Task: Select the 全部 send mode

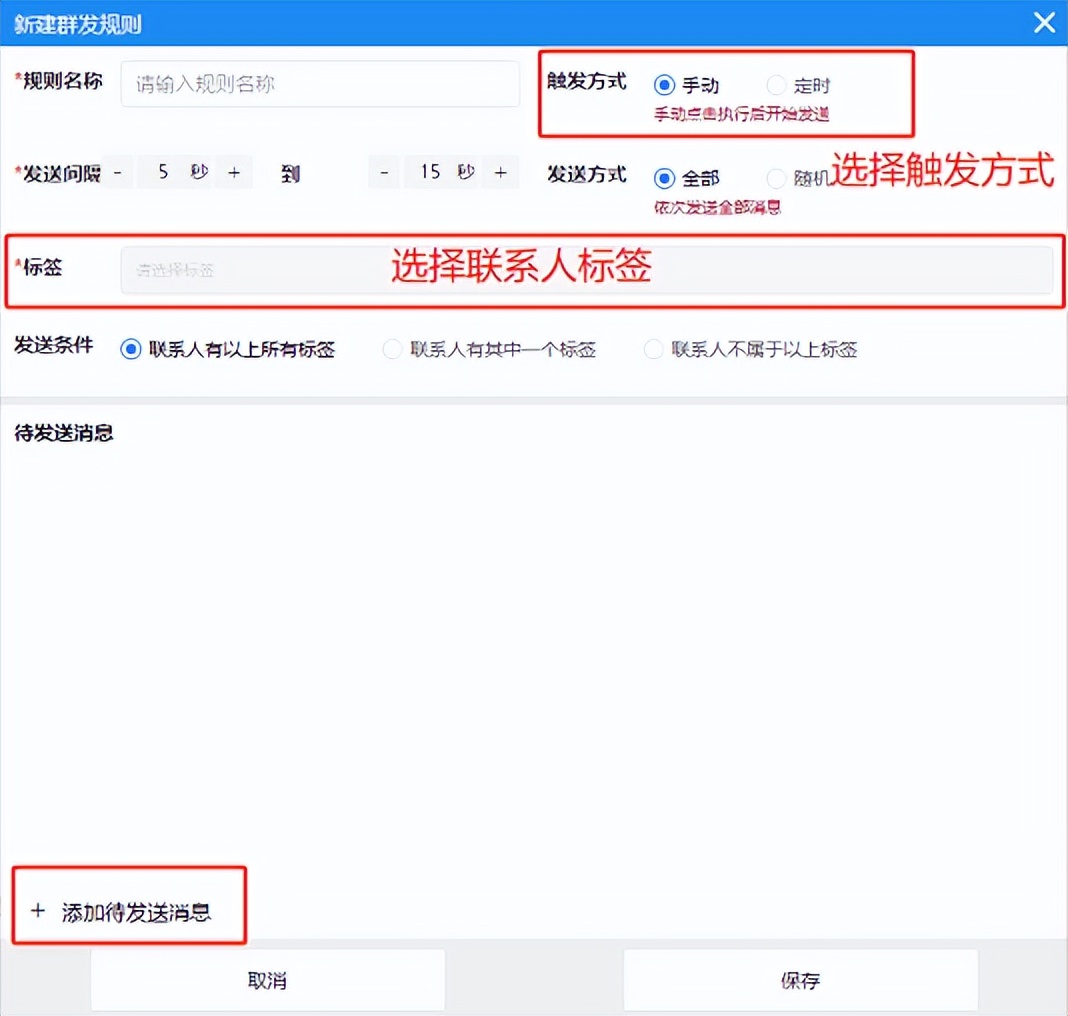Action: 664,178
